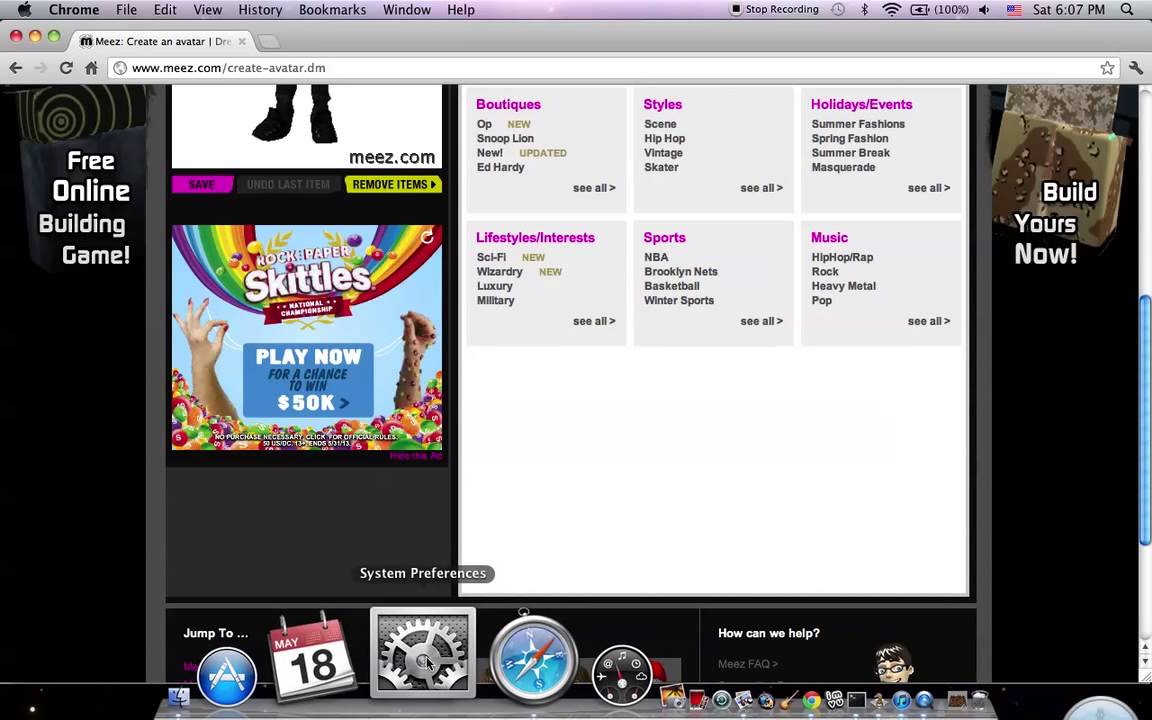Open the Brooklyn Nets category
The width and height of the screenshot is (1152, 720).
click(680, 272)
